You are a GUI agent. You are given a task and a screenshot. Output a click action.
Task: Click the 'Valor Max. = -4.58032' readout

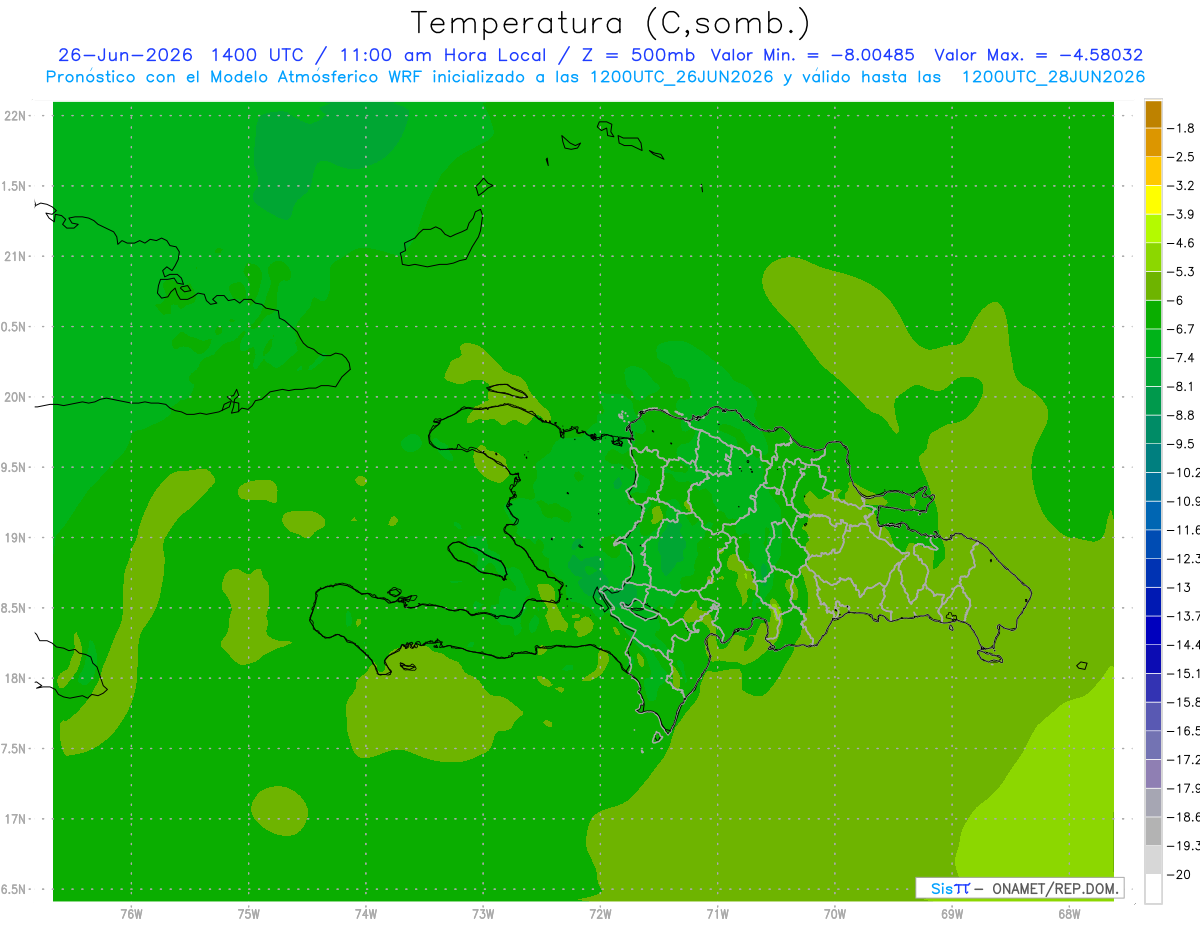(1039, 55)
